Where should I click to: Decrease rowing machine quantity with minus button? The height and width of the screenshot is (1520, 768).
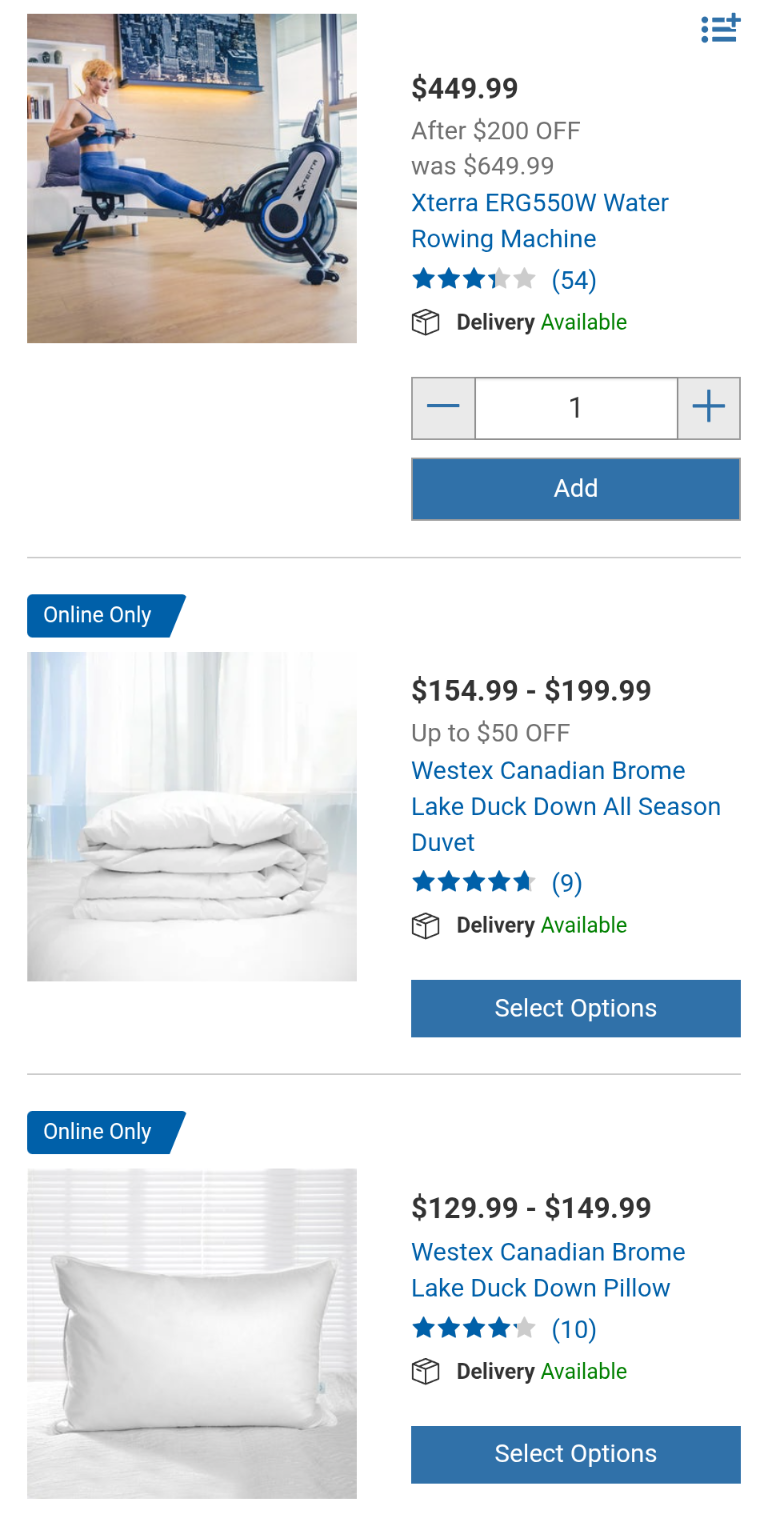click(443, 408)
